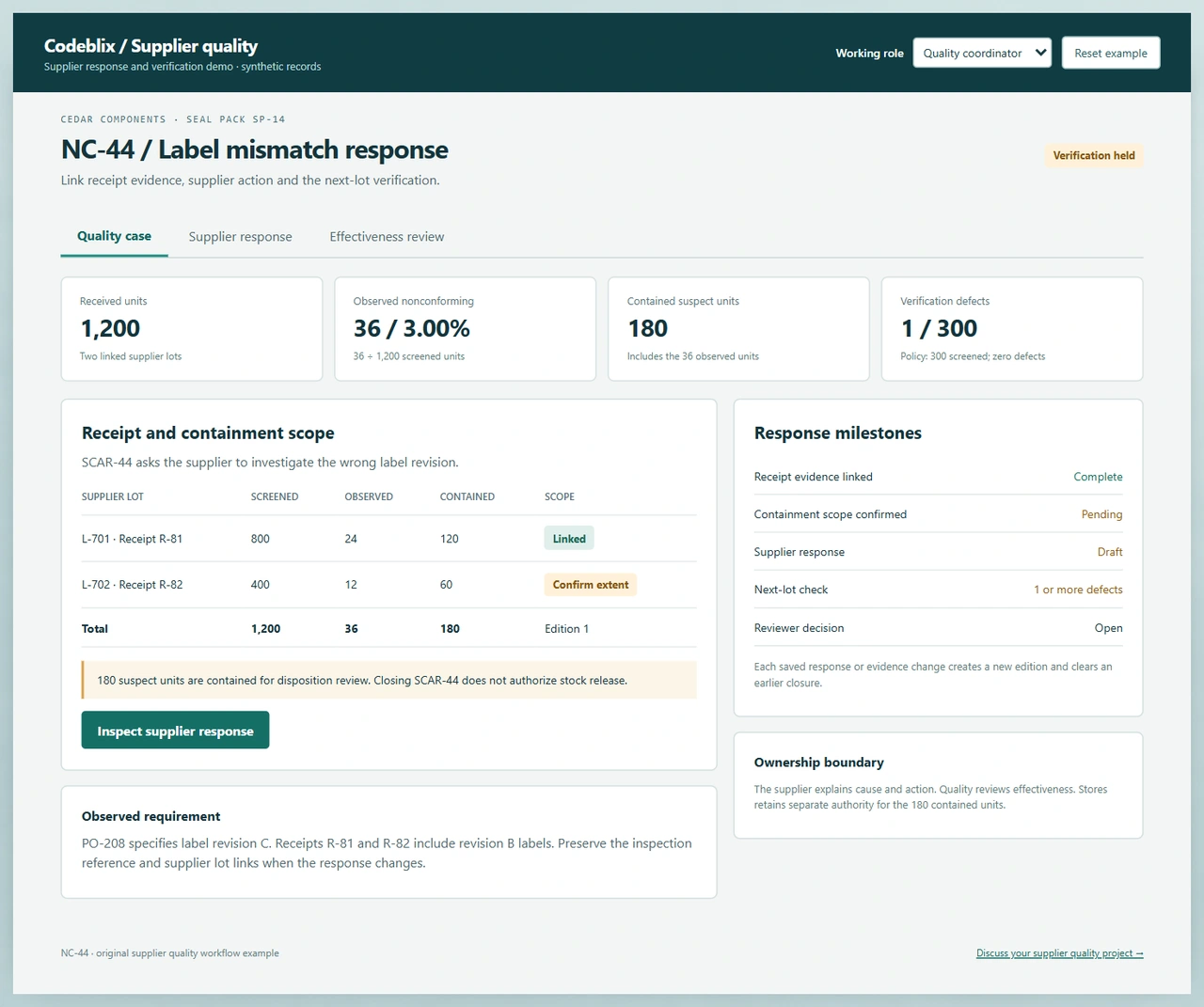Click the Observed requirement heading
1204x1007 pixels.
click(150, 816)
